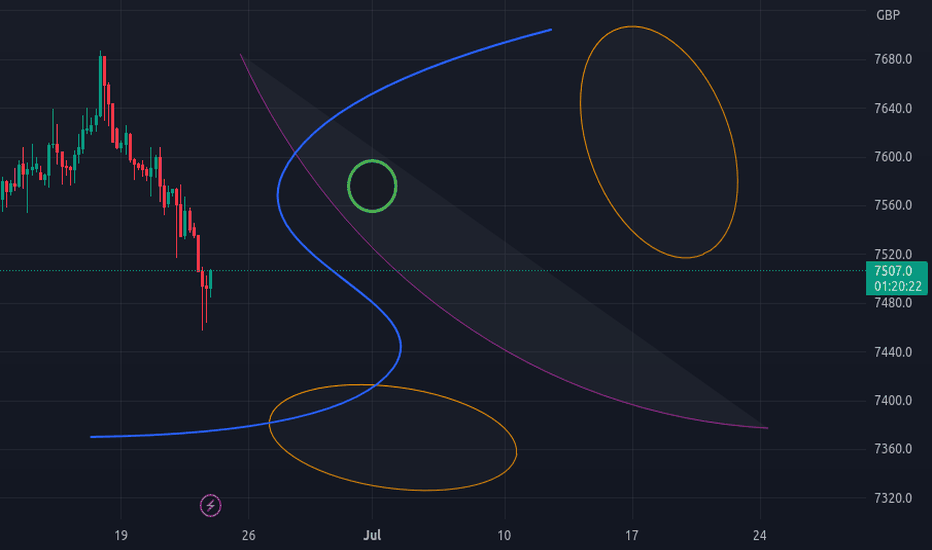Click the purple lightning event icon
Image resolution: width=932 pixels, height=550 pixels.
(x=210, y=505)
